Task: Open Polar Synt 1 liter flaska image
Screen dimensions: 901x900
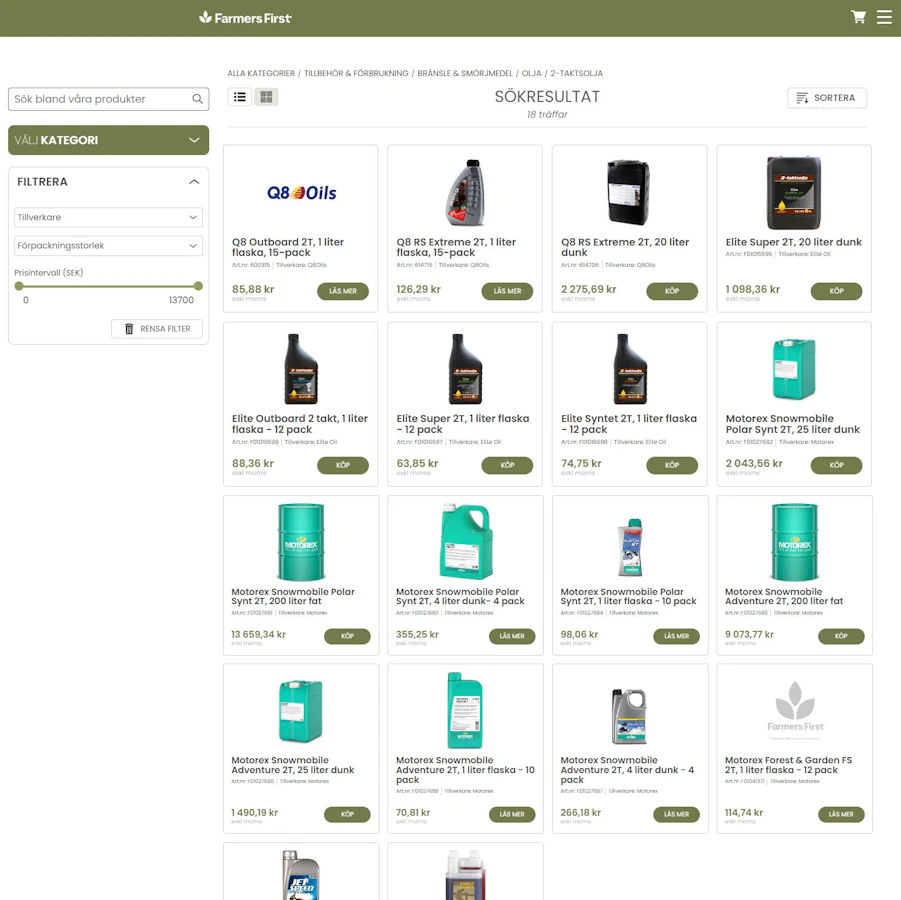Action: 630,547
